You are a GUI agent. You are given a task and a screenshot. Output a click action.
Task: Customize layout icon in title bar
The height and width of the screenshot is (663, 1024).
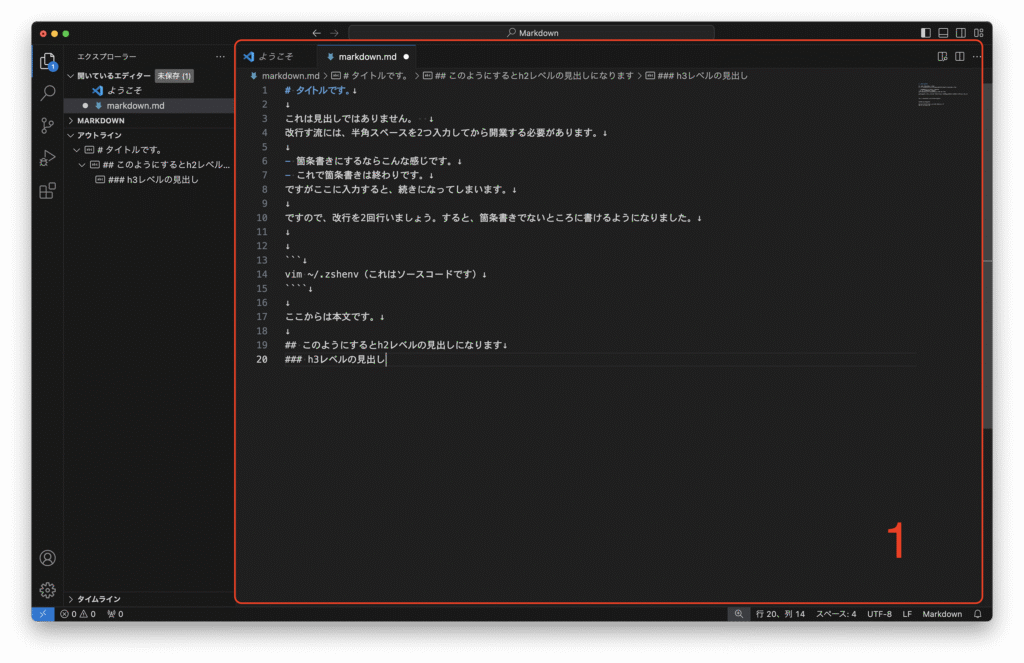(978, 33)
